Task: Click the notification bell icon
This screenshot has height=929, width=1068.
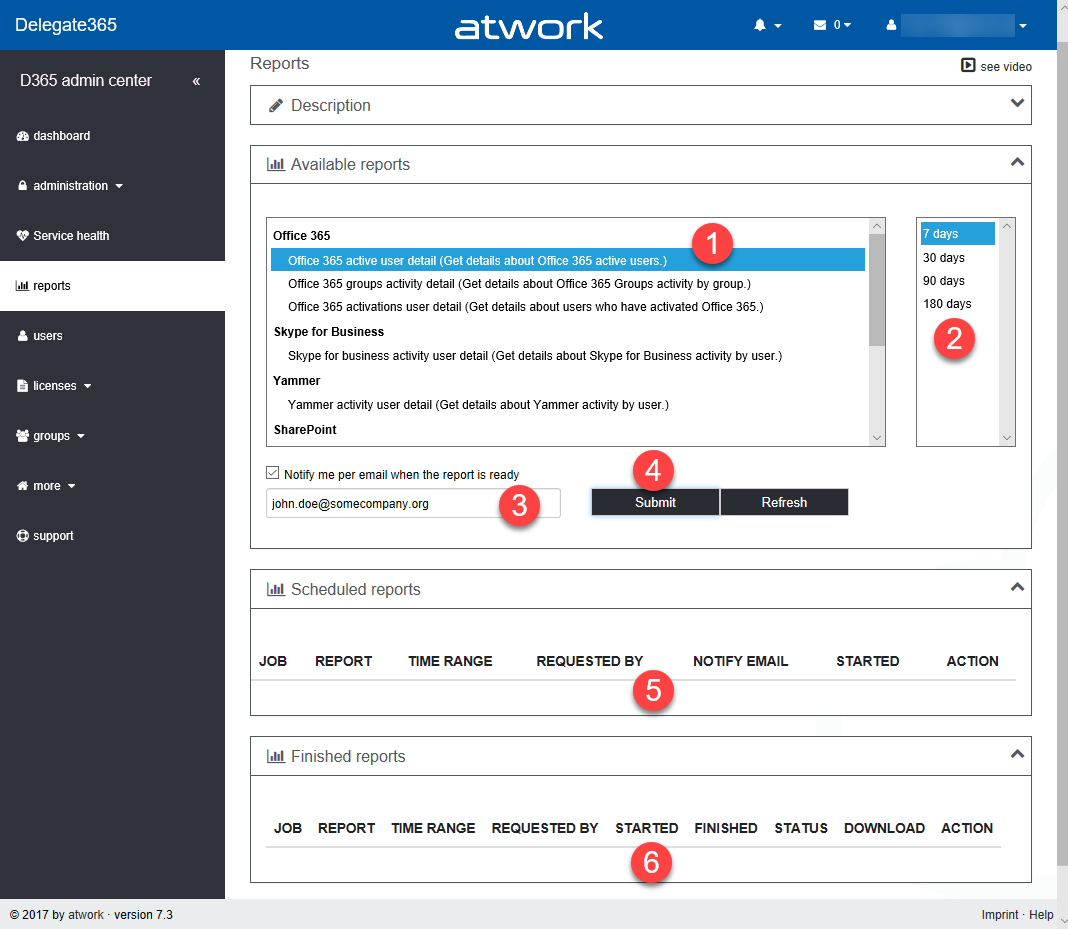Action: 760,25
